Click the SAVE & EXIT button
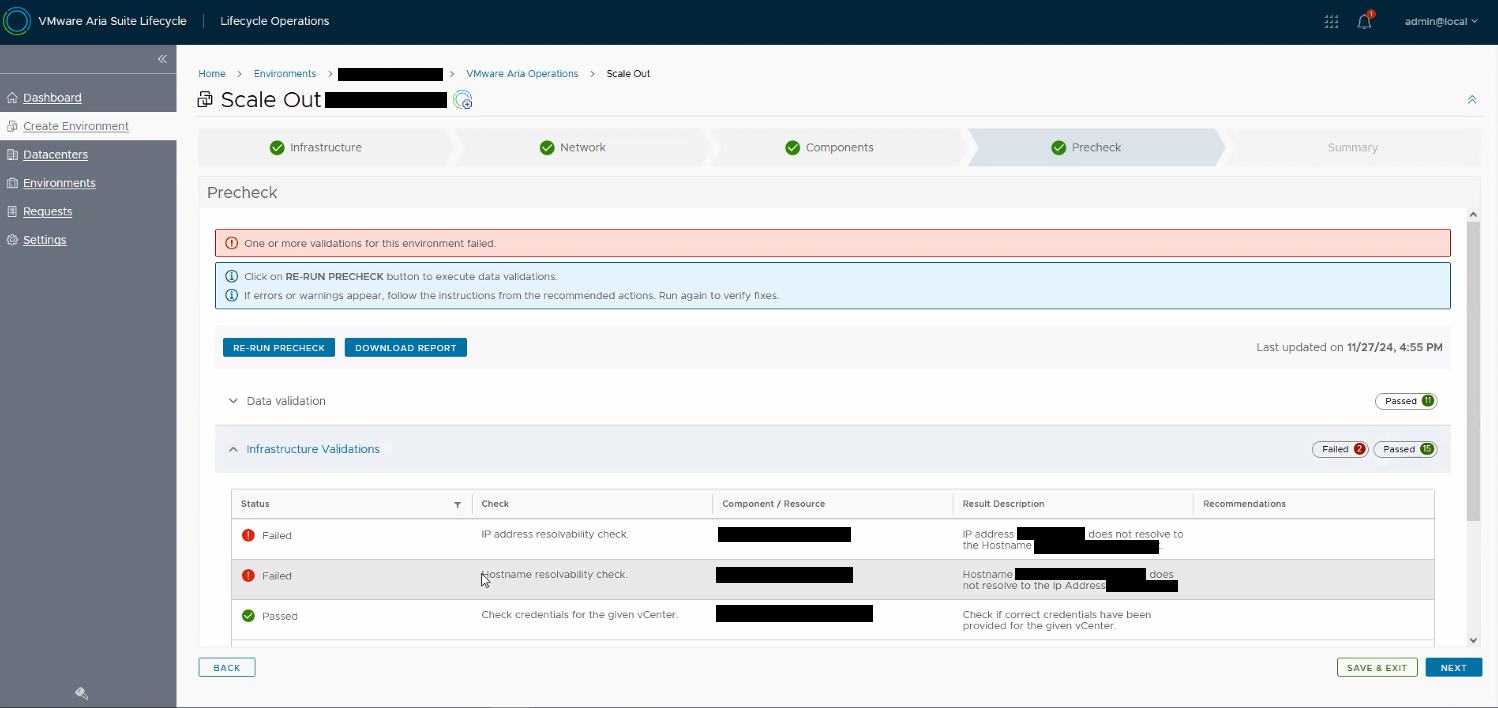Screen dimensions: 1498x708 pyautogui.click(x=1377, y=668)
